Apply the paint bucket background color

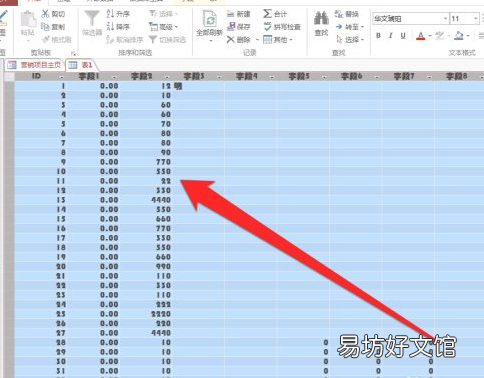point(459,36)
